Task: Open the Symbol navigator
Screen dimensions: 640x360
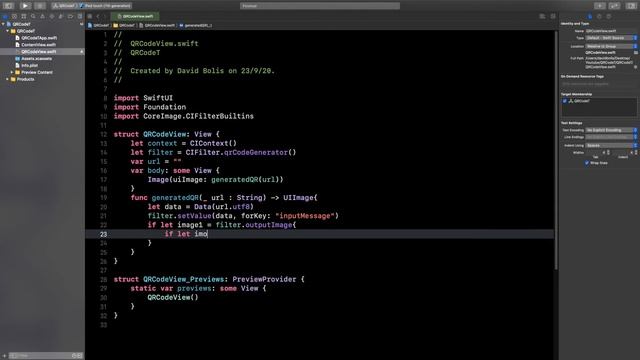Action: coord(24,16)
